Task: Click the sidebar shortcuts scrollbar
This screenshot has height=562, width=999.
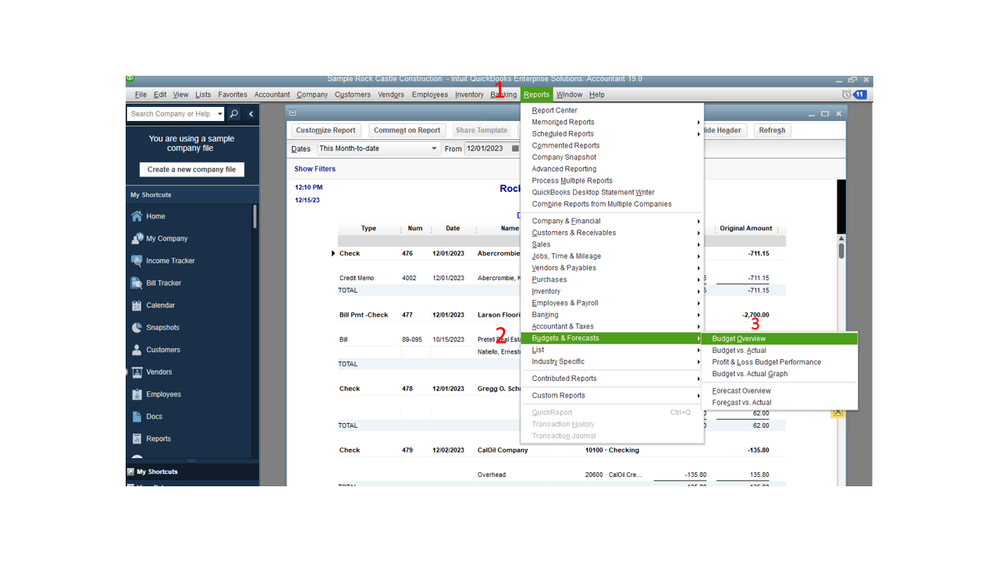Action: coord(255,217)
